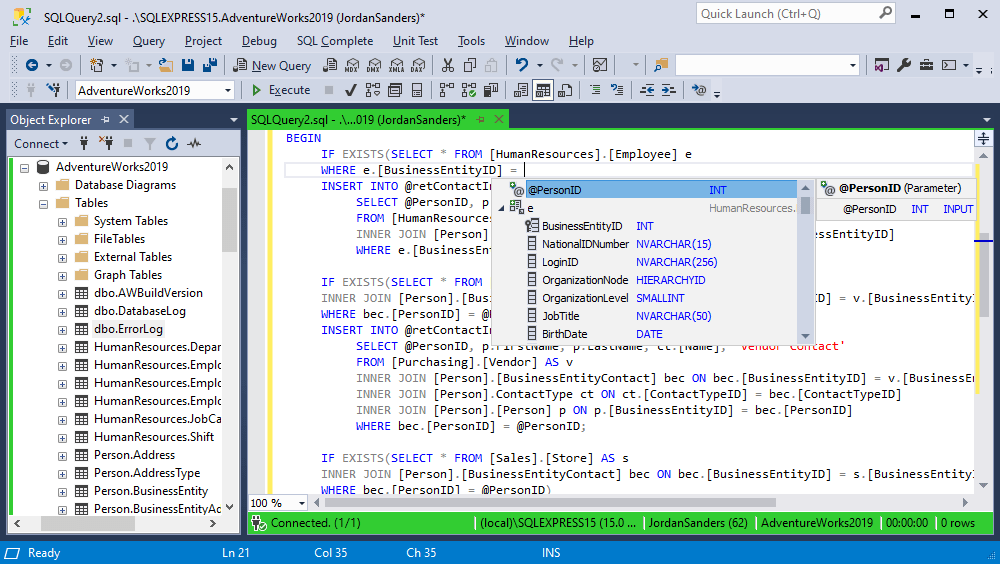Image resolution: width=1000 pixels, height=564 pixels.
Task: Open the Debug menu
Action: point(259,41)
